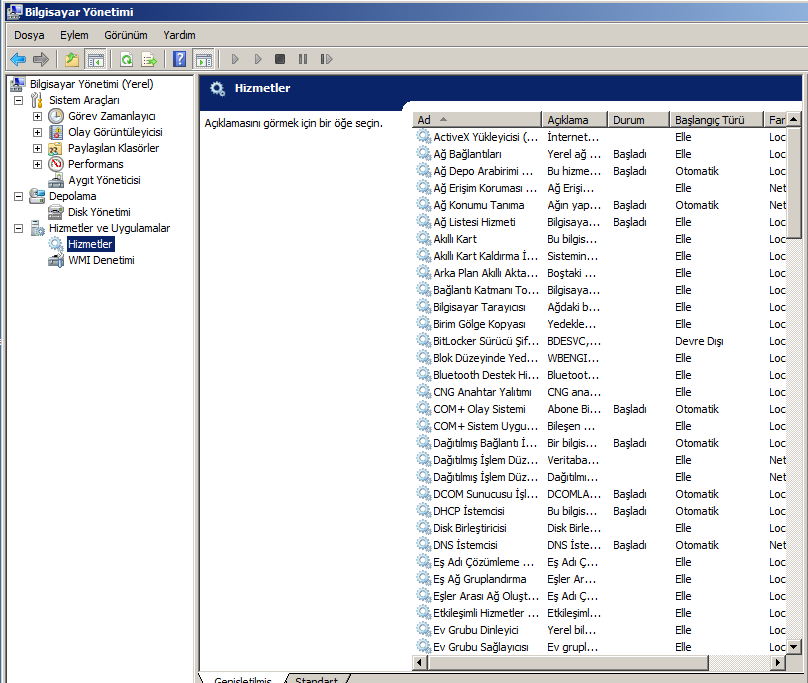The height and width of the screenshot is (683, 808).
Task: Select the ActiveX Yükleyicisi service row
Action: (x=600, y=137)
